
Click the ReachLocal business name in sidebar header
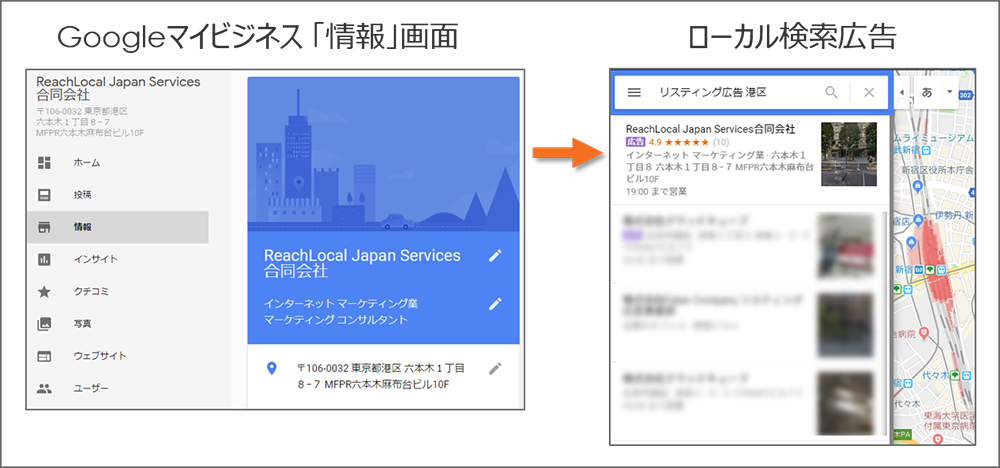coord(119,88)
